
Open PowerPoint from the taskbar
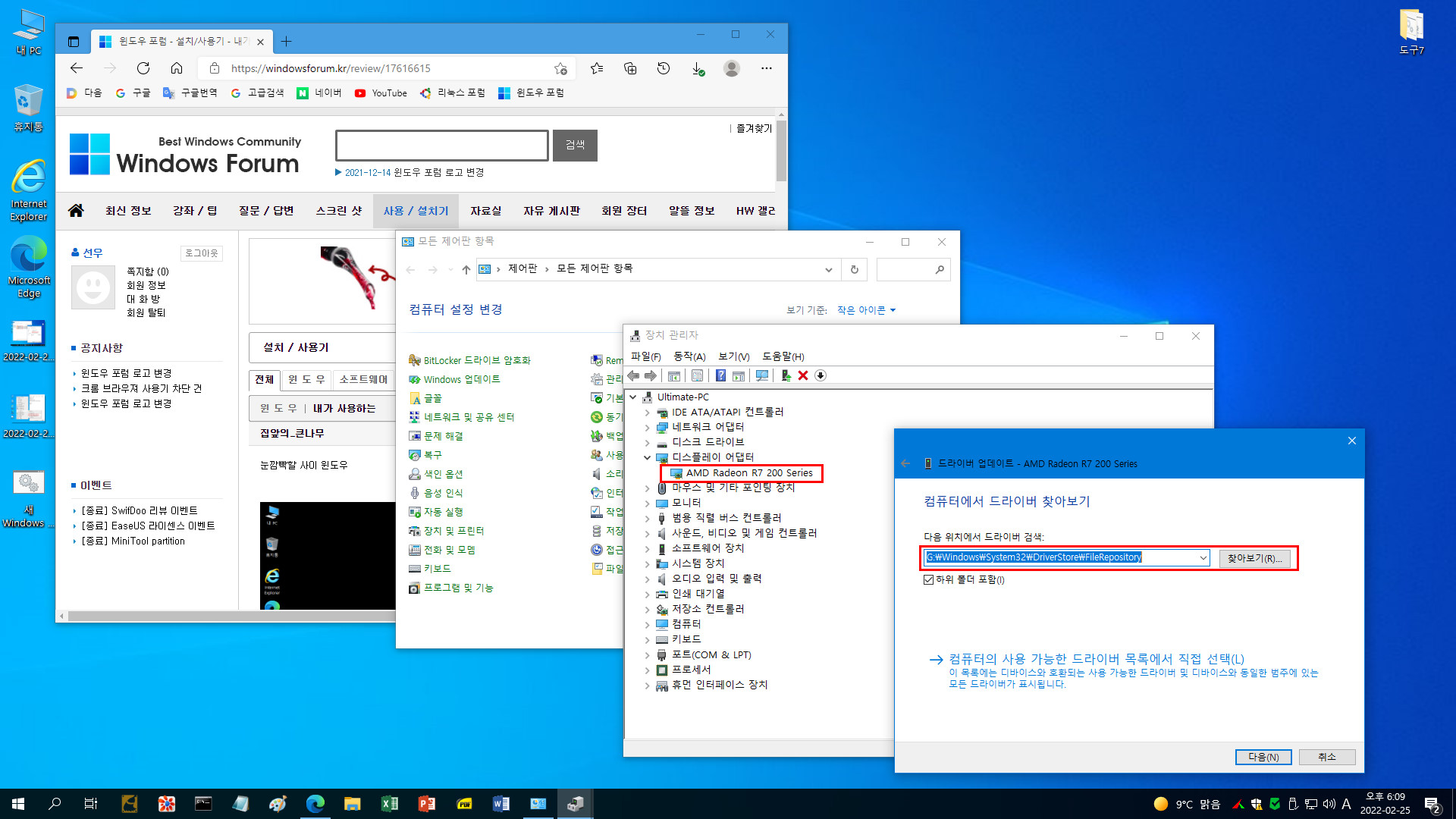click(427, 804)
